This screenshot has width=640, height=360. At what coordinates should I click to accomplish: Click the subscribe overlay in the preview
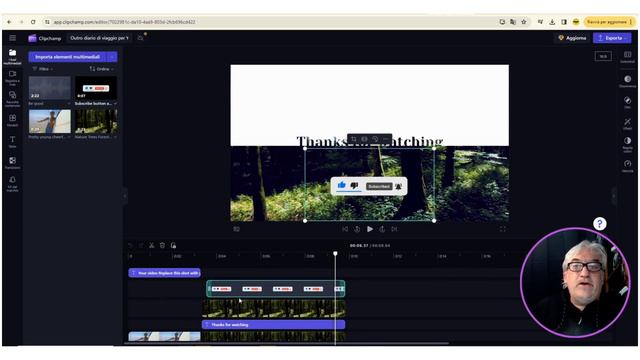coord(369,186)
